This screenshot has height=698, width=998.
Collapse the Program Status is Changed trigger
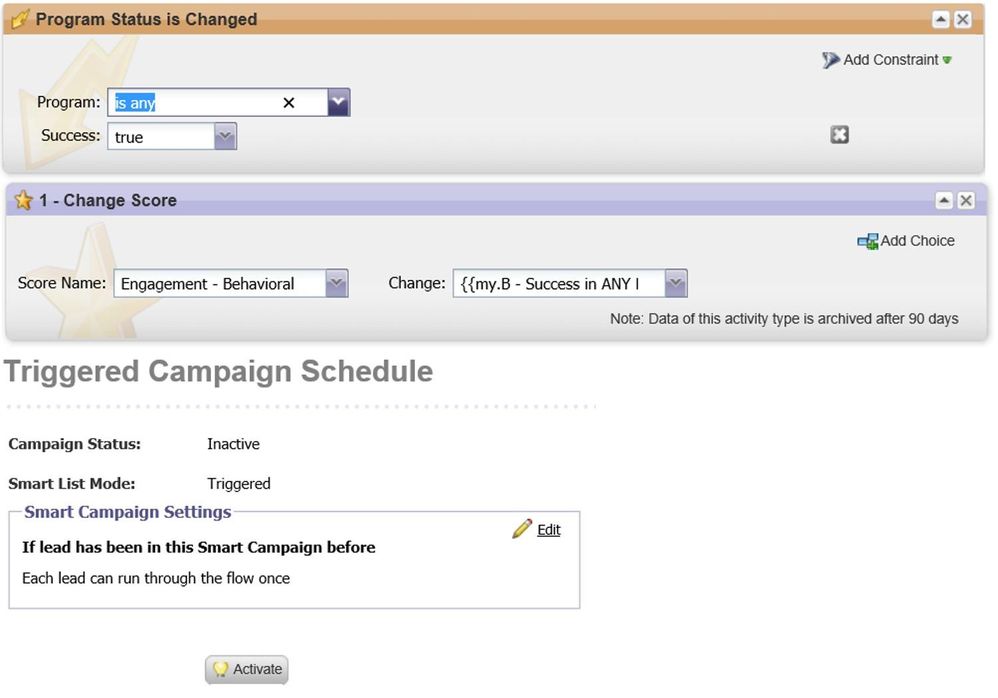pyautogui.click(x=941, y=20)
